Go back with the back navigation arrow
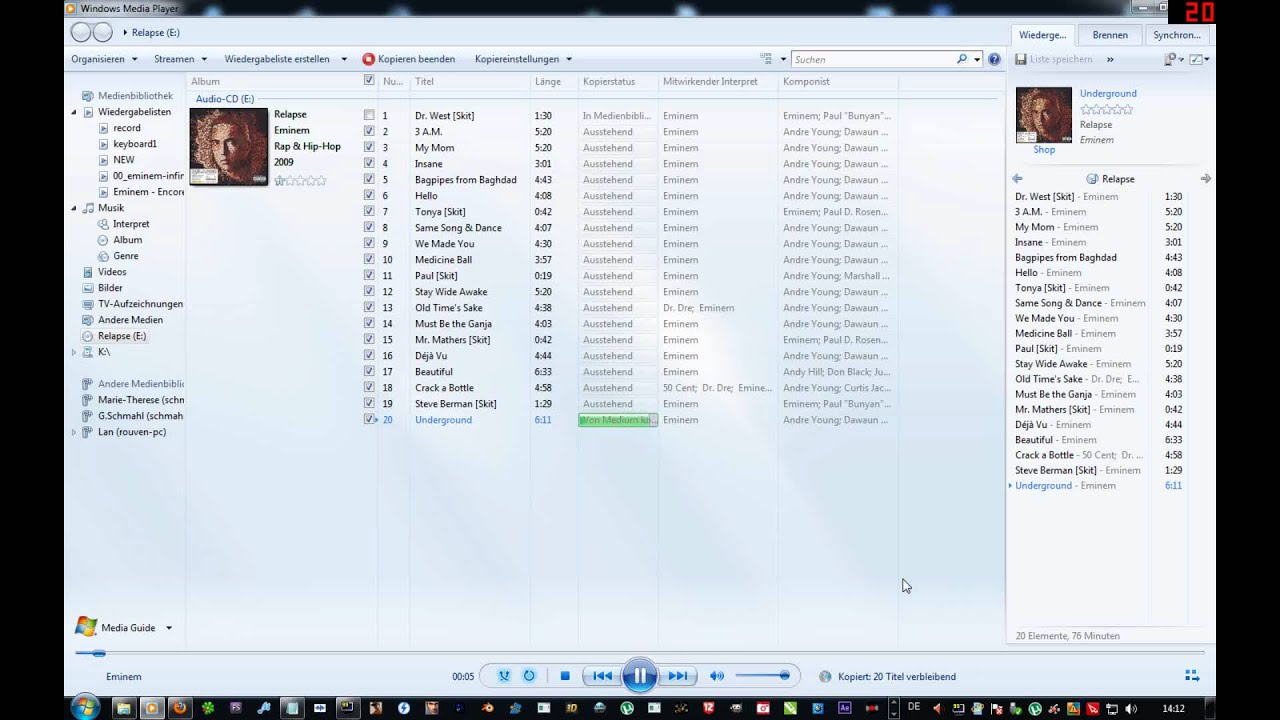This screenshot has width=1280, height=720. point(81,33)
